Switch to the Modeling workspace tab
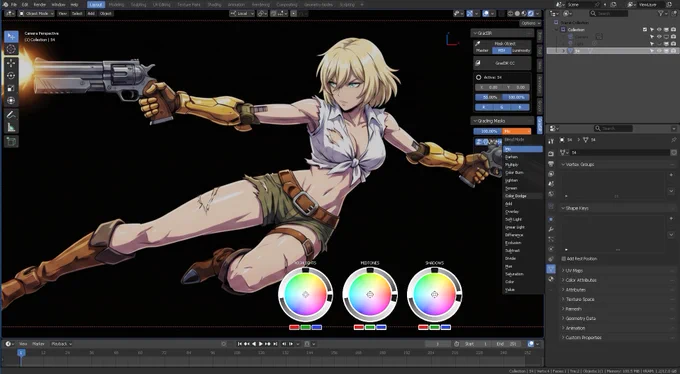 116,4
